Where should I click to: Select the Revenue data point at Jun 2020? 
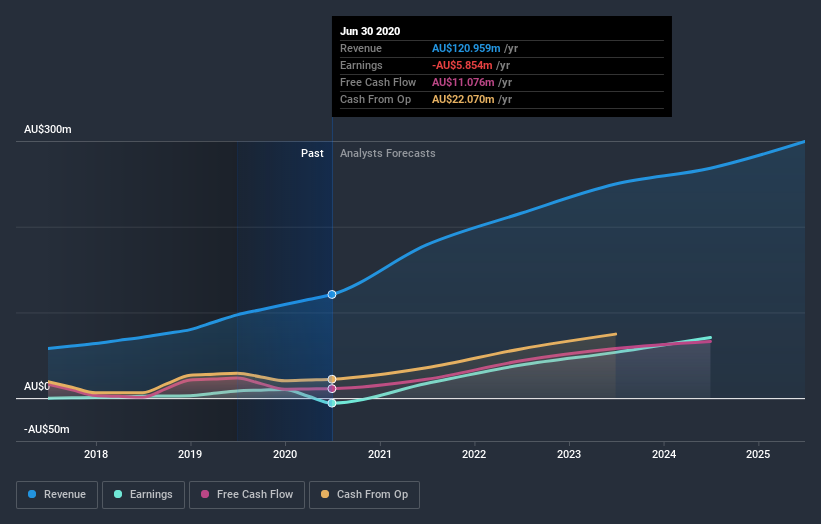[x=332, y=295]
